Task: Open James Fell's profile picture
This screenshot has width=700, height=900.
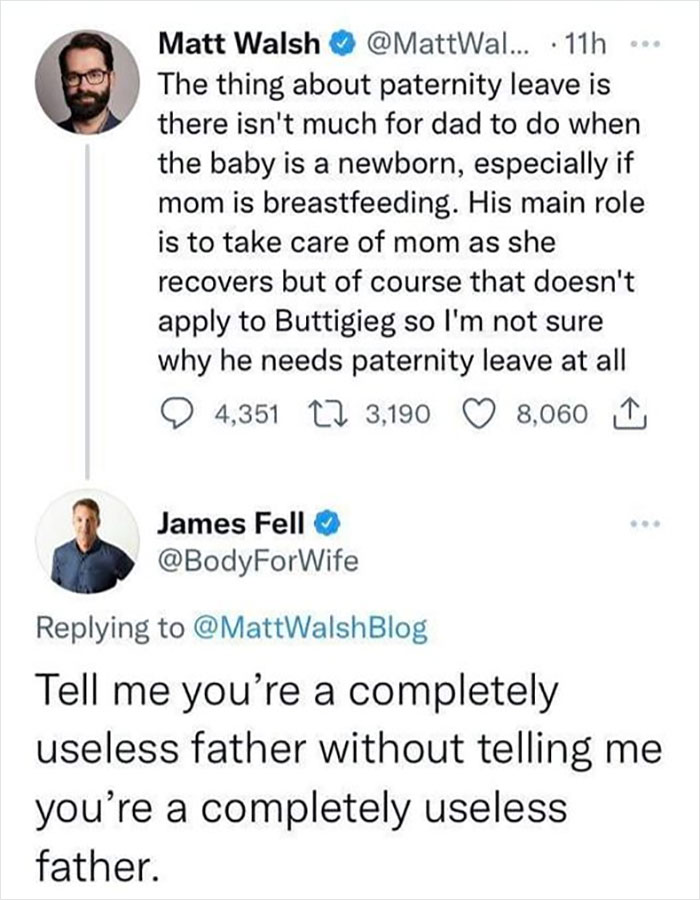Action: pyautogui.click(x=87, y=541)
